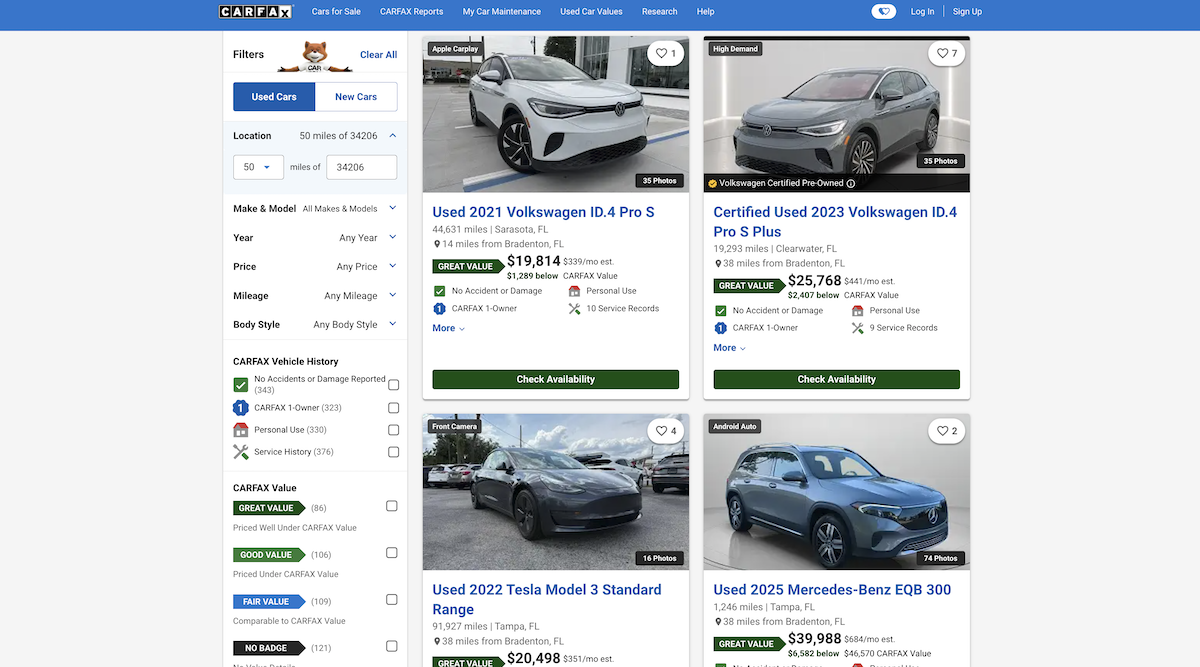
Task: Expand the Mileage filter
Action: 393,295
